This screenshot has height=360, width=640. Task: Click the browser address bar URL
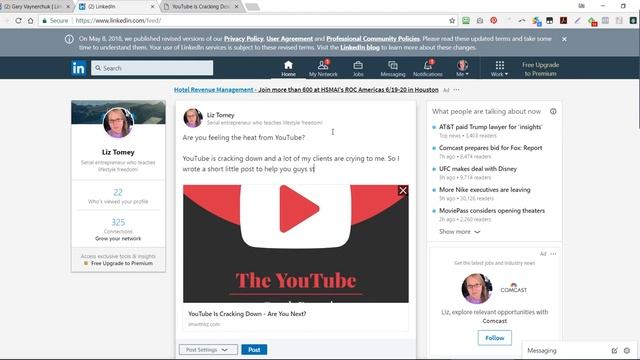(118, 20)
